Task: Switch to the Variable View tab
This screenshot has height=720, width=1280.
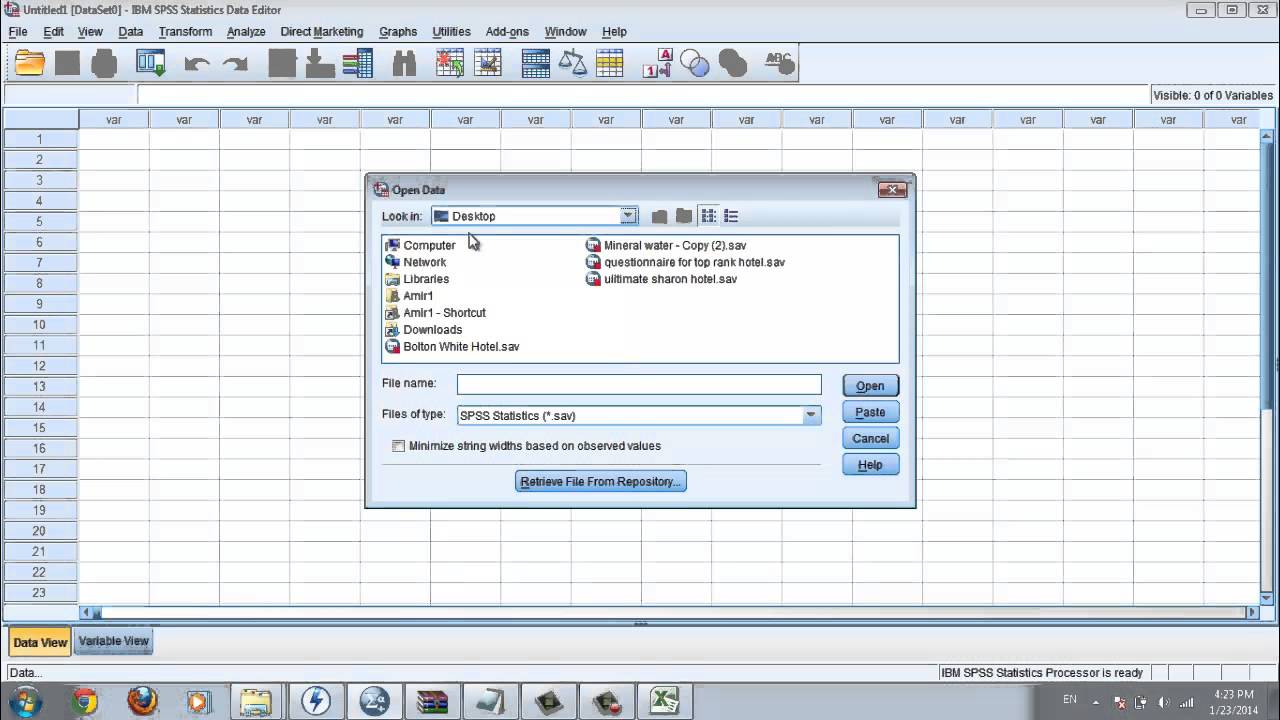Action: [114, 641]
